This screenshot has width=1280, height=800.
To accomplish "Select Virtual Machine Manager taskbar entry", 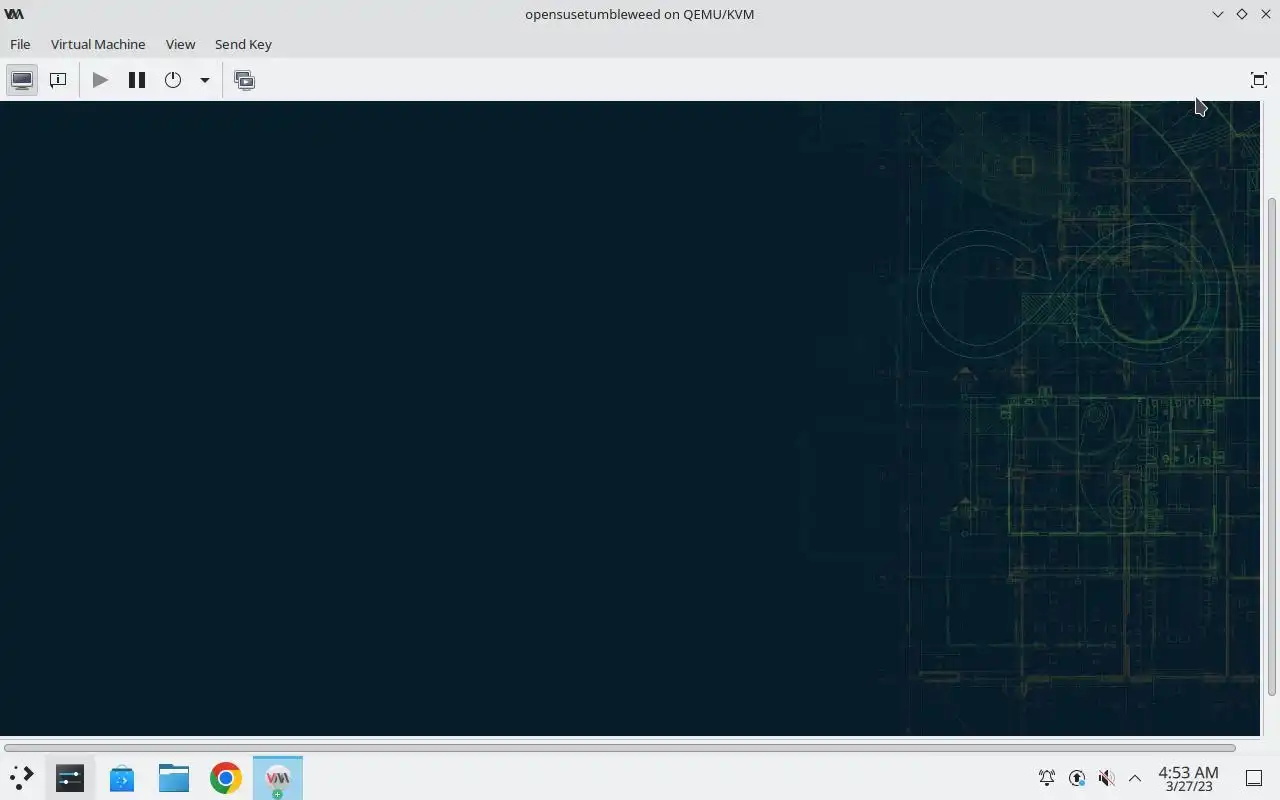I will pos(278,777).
